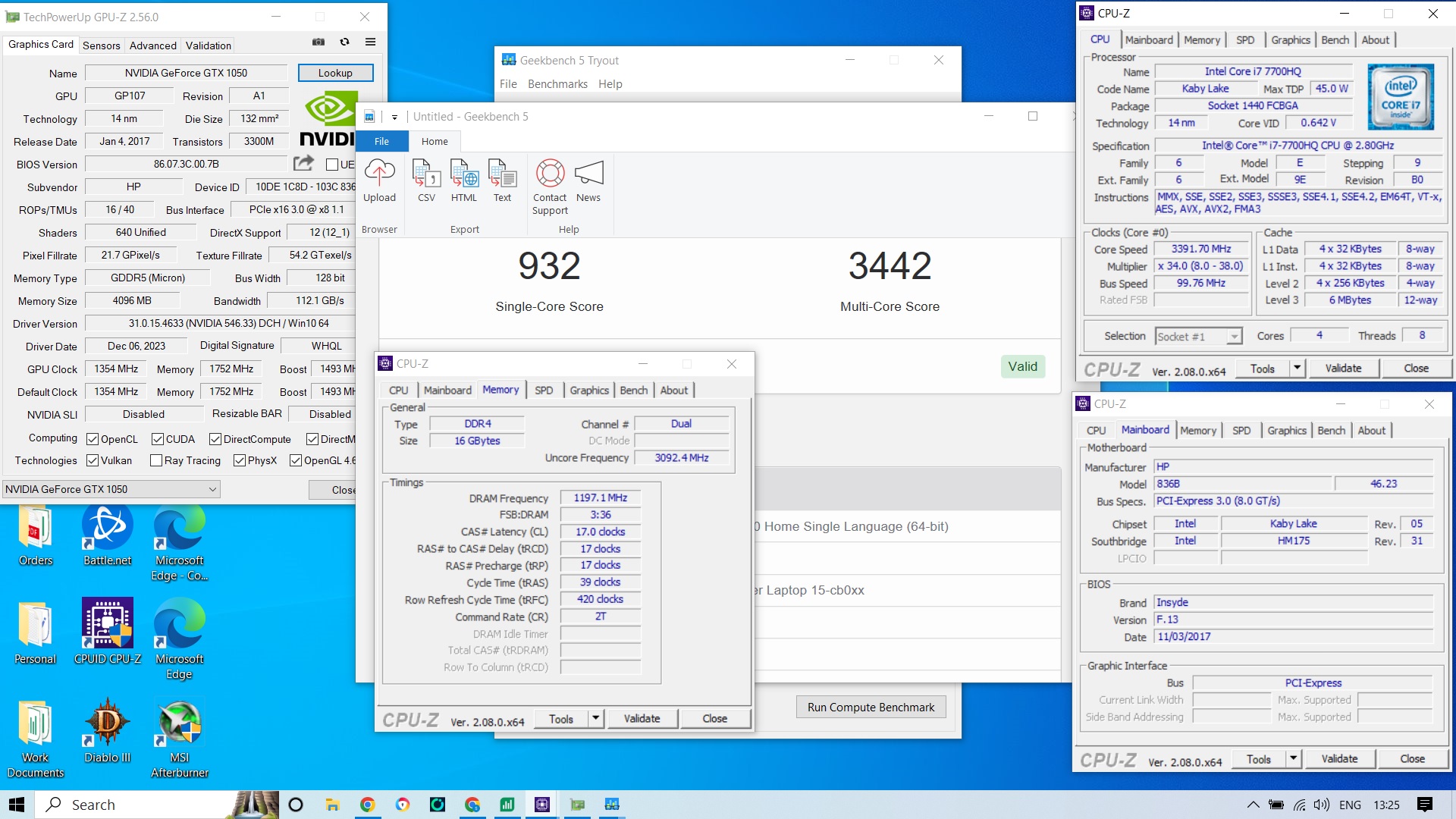This screenshot has width=1456, height=819.
Task: Toggle the OpenCL checkbox
Action: tap(93, 439)
